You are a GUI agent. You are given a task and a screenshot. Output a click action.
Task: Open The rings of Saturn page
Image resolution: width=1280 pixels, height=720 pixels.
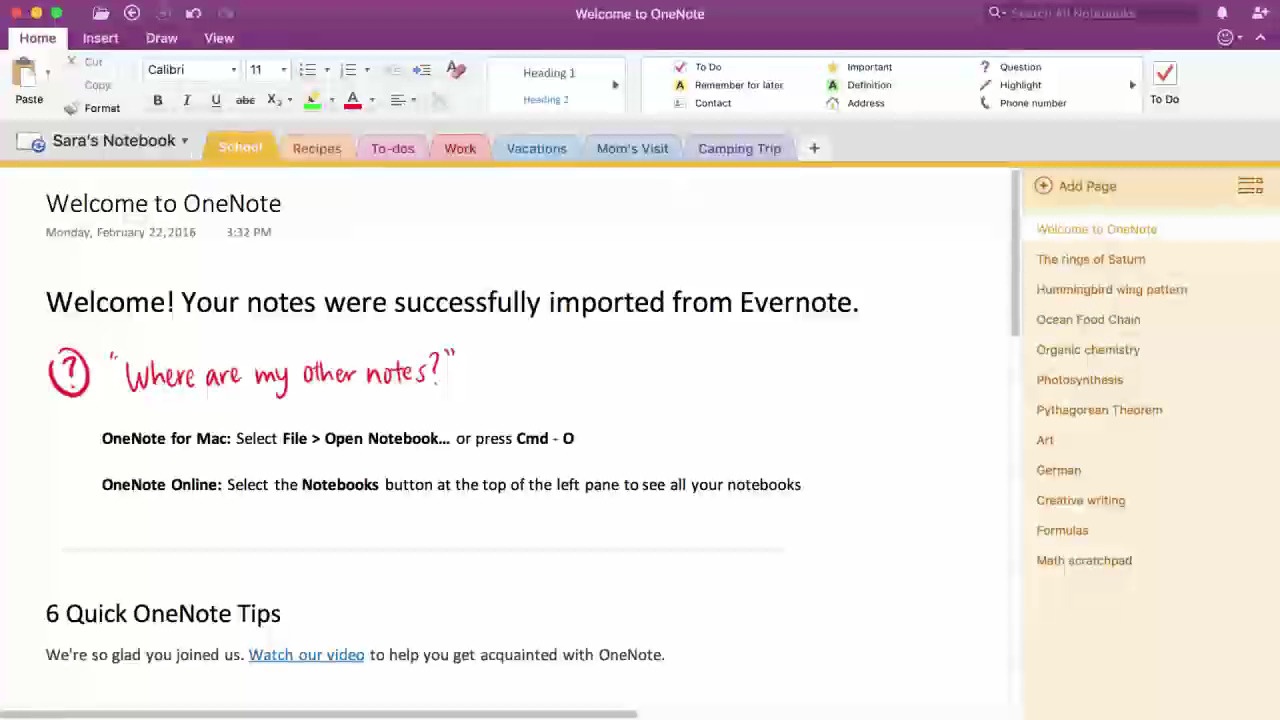point(1090,259)
